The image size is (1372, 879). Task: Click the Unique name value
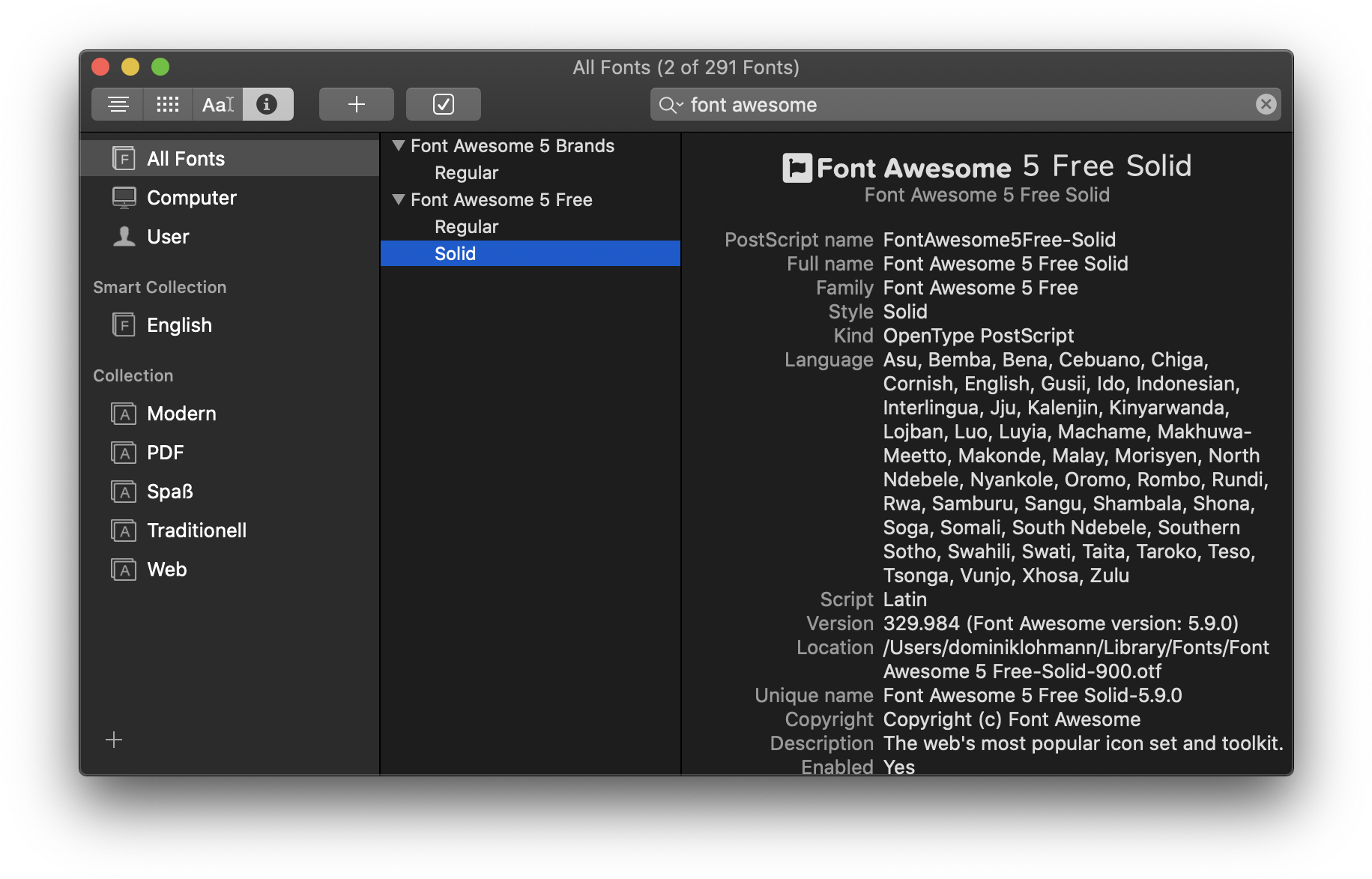(x=1032, y=695)
